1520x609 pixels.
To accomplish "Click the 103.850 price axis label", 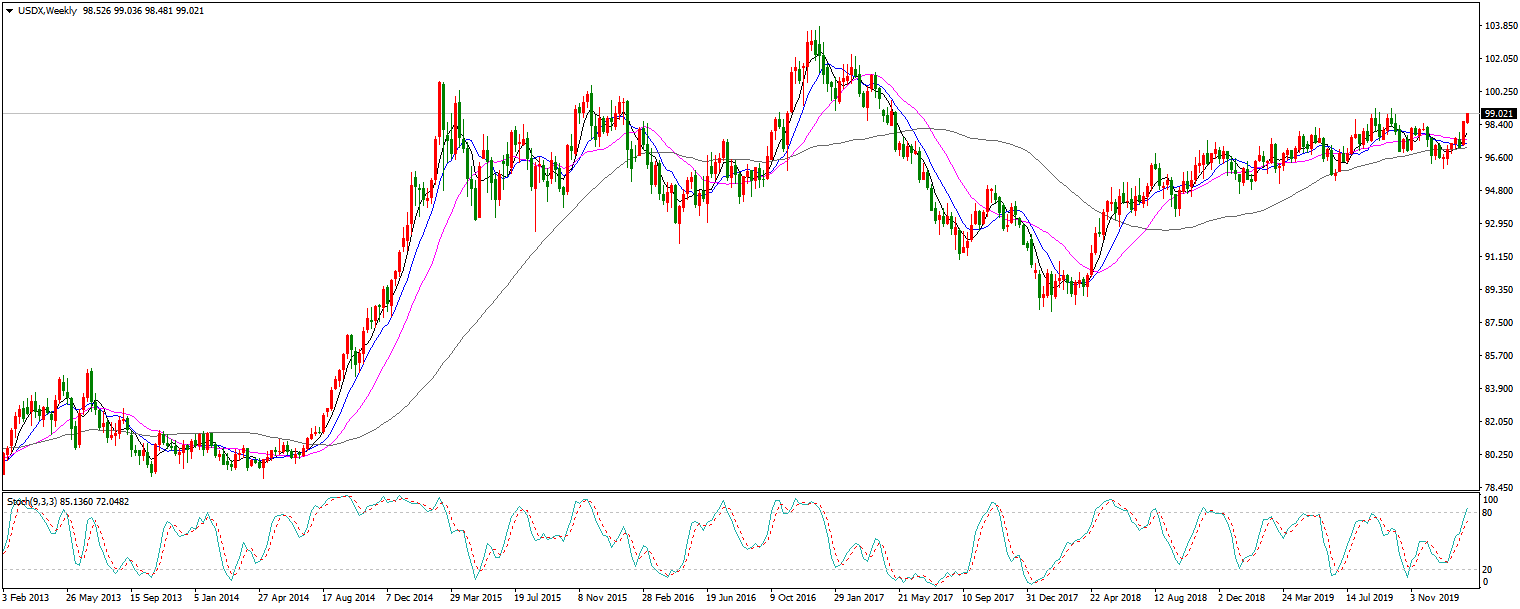I will 1498,27.
